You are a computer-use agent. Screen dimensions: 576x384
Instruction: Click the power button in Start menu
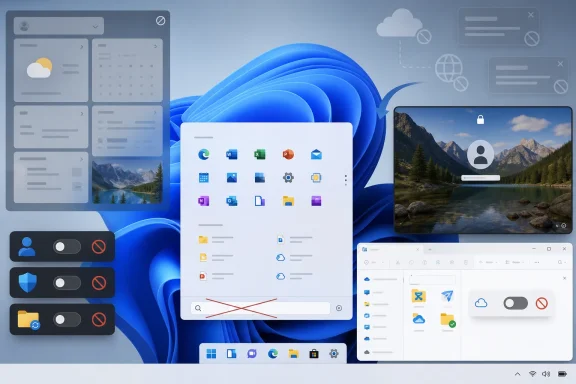(339, 308)
